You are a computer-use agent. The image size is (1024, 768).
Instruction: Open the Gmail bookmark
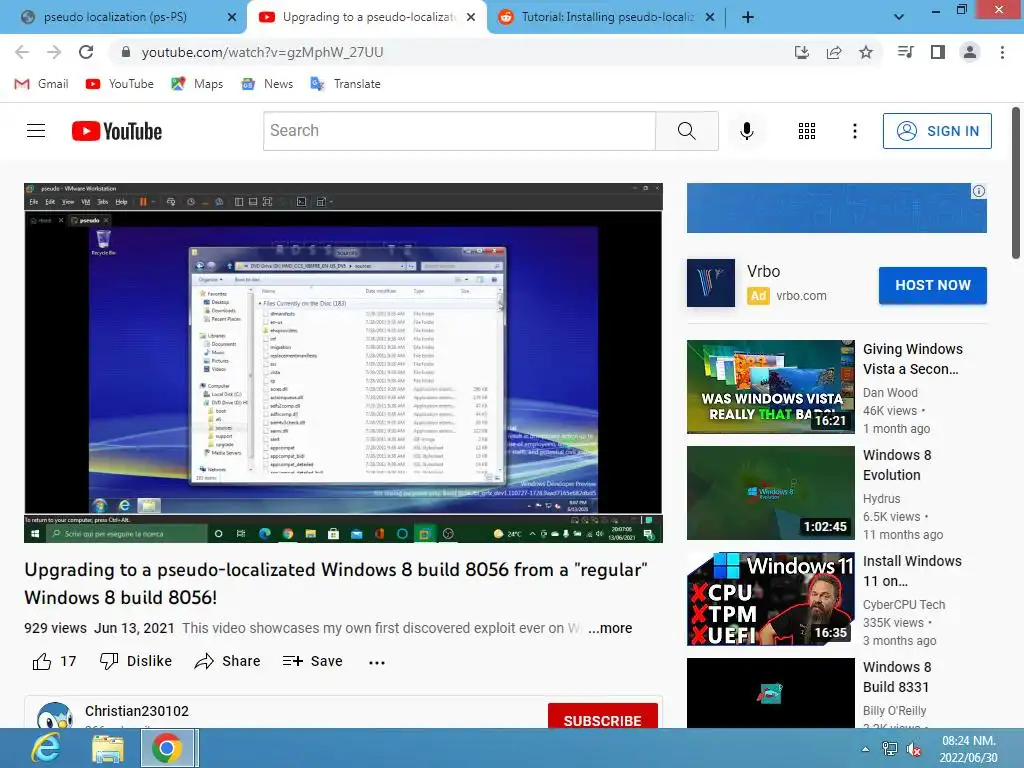pyautogui.click(x=41, y=84)
